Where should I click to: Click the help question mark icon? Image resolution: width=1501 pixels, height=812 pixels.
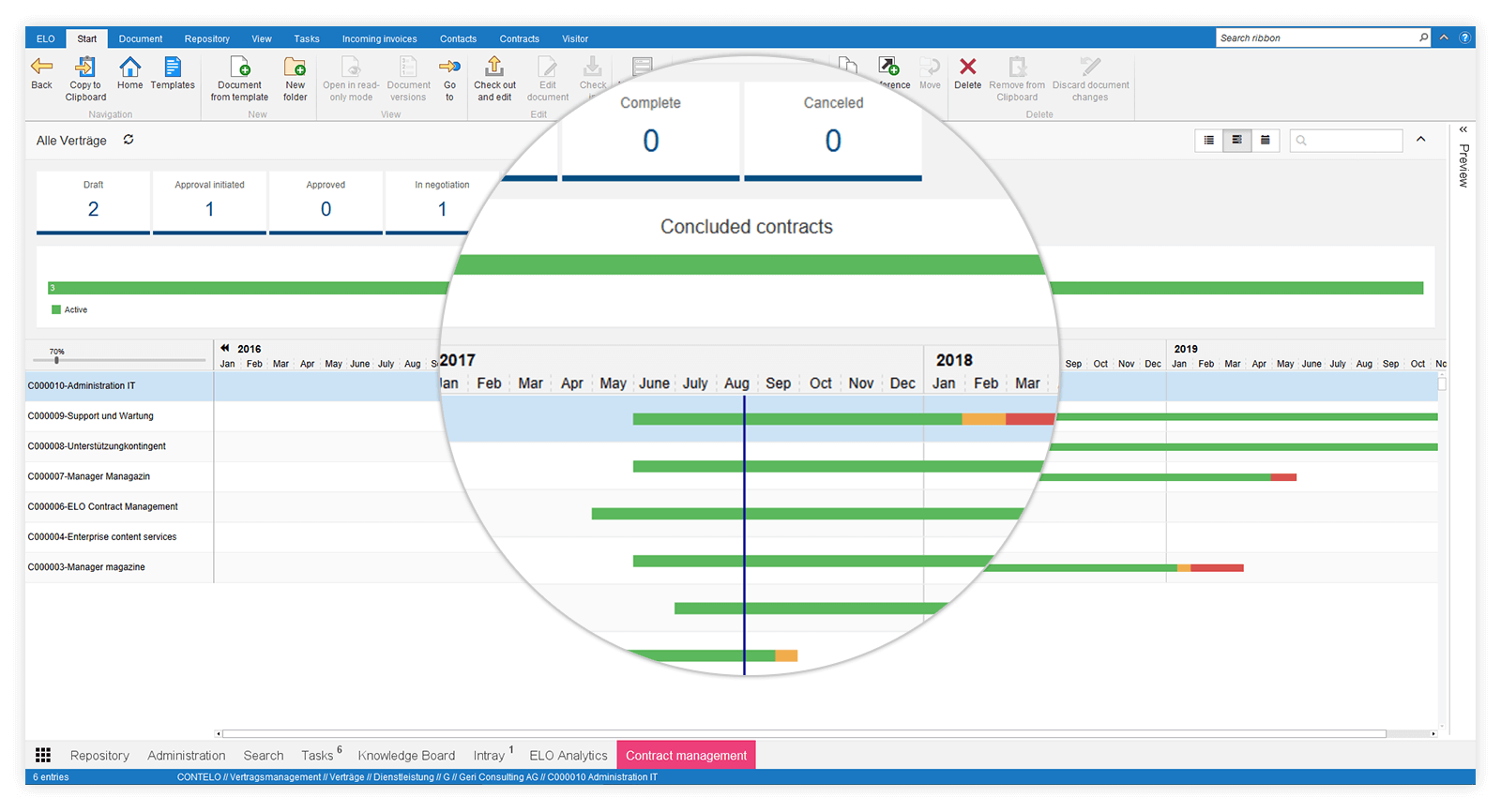pyautogui.click(x=1464, y=38)
